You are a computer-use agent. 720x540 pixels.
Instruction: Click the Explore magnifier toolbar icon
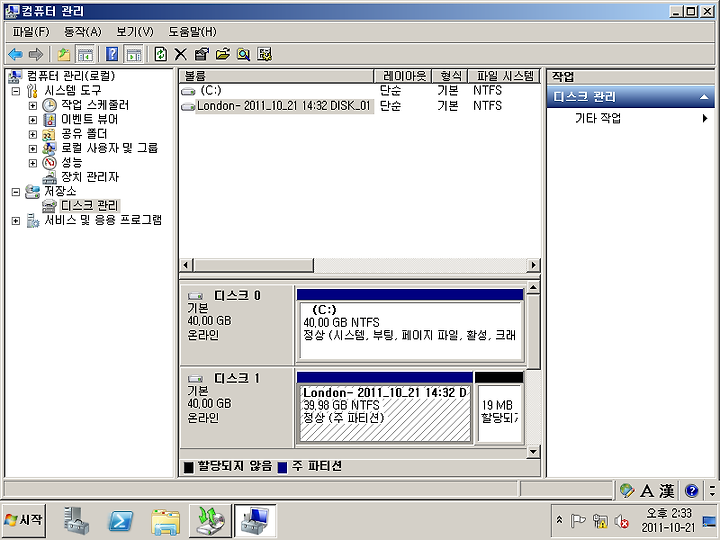click(243, 54)
